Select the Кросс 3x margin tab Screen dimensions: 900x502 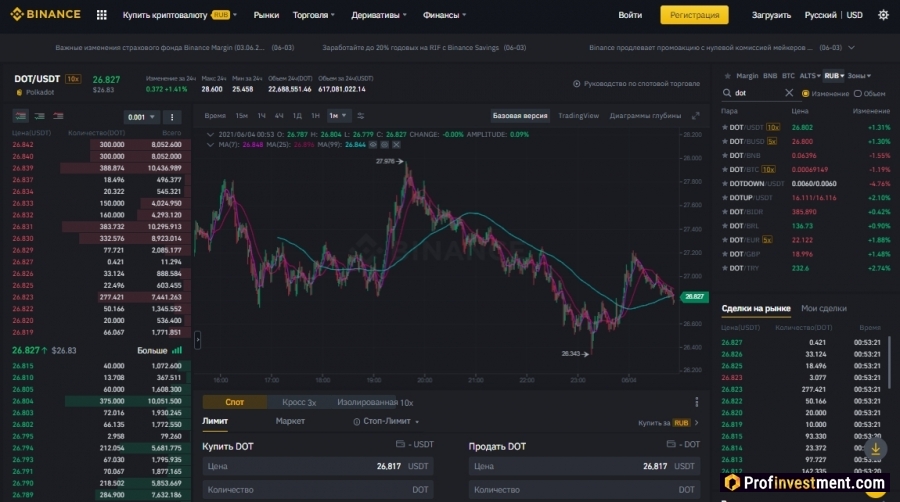pos(299,402)
